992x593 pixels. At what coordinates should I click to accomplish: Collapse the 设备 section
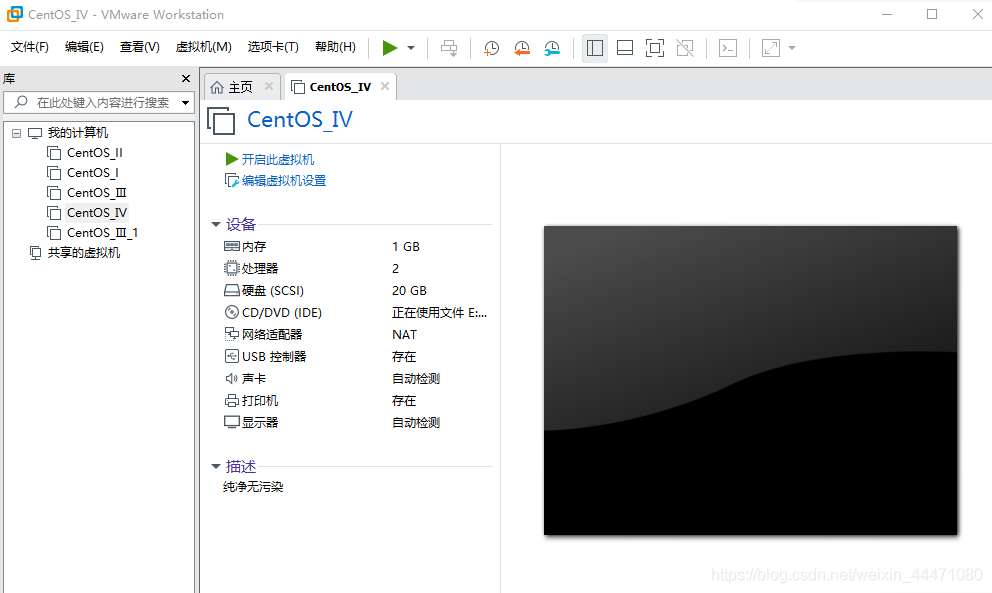pyautogui.click(x=216, y=224)
